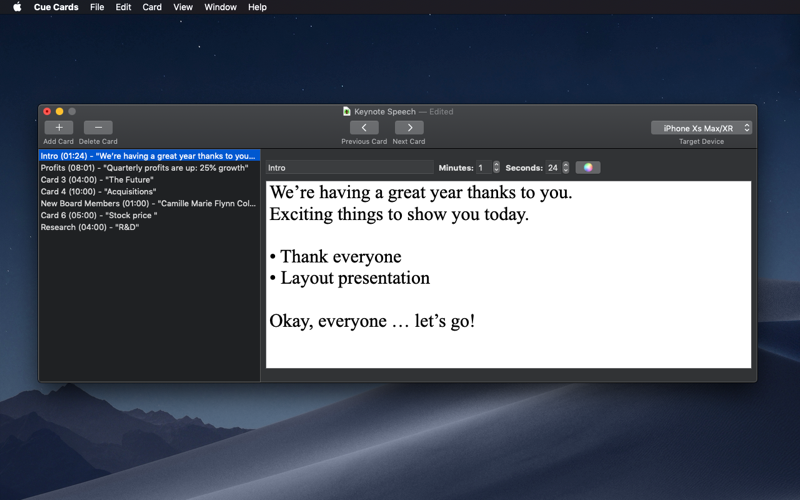Image resolution: width=800 pixels, height=500 pixels.
Task: Click the Delete Card minus button
Action: click(98, 128)
